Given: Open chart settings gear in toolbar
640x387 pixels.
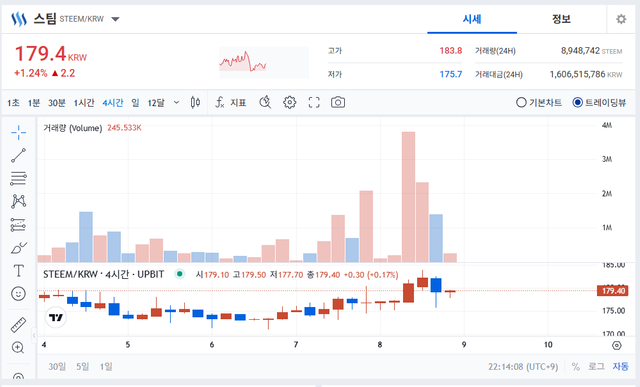Looking at the screenshot, I should coord(289,102).
